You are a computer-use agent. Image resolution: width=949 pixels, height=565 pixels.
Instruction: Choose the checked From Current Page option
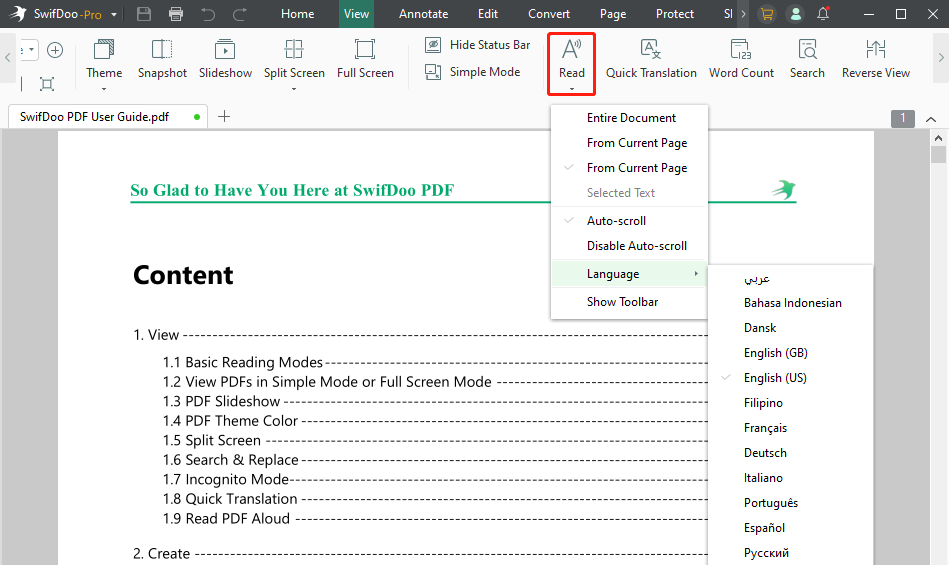[629, 168]
